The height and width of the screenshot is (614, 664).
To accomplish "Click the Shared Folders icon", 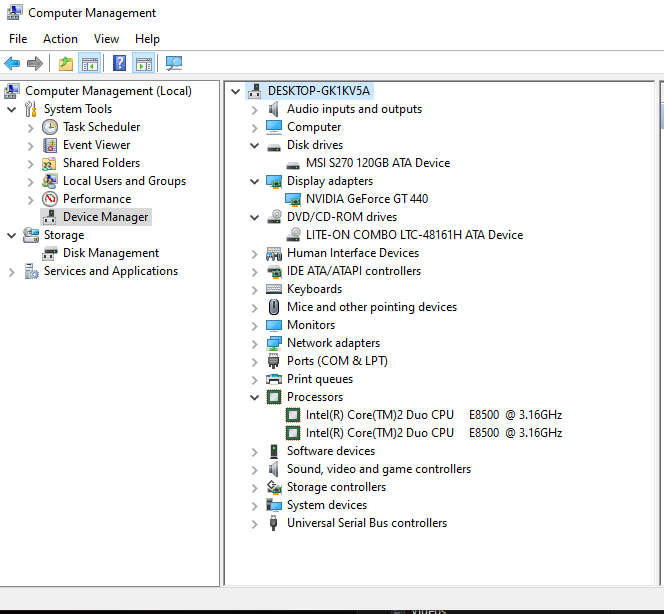I will point(49,163).
